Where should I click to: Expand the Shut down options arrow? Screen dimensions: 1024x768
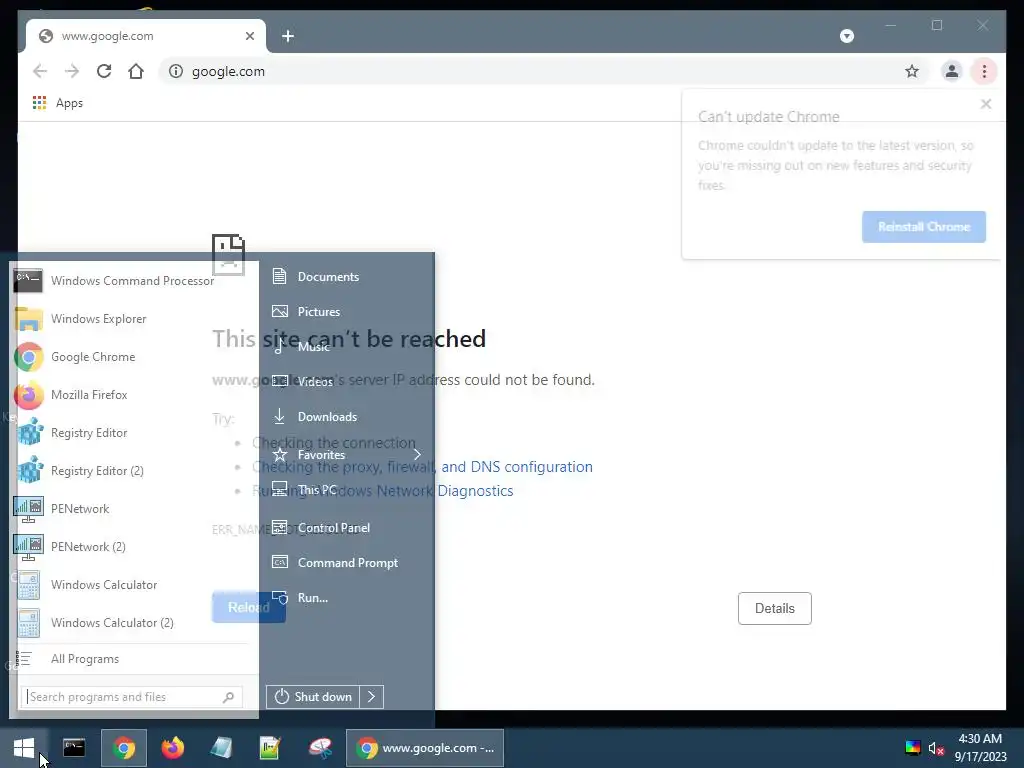pos(372,697)
